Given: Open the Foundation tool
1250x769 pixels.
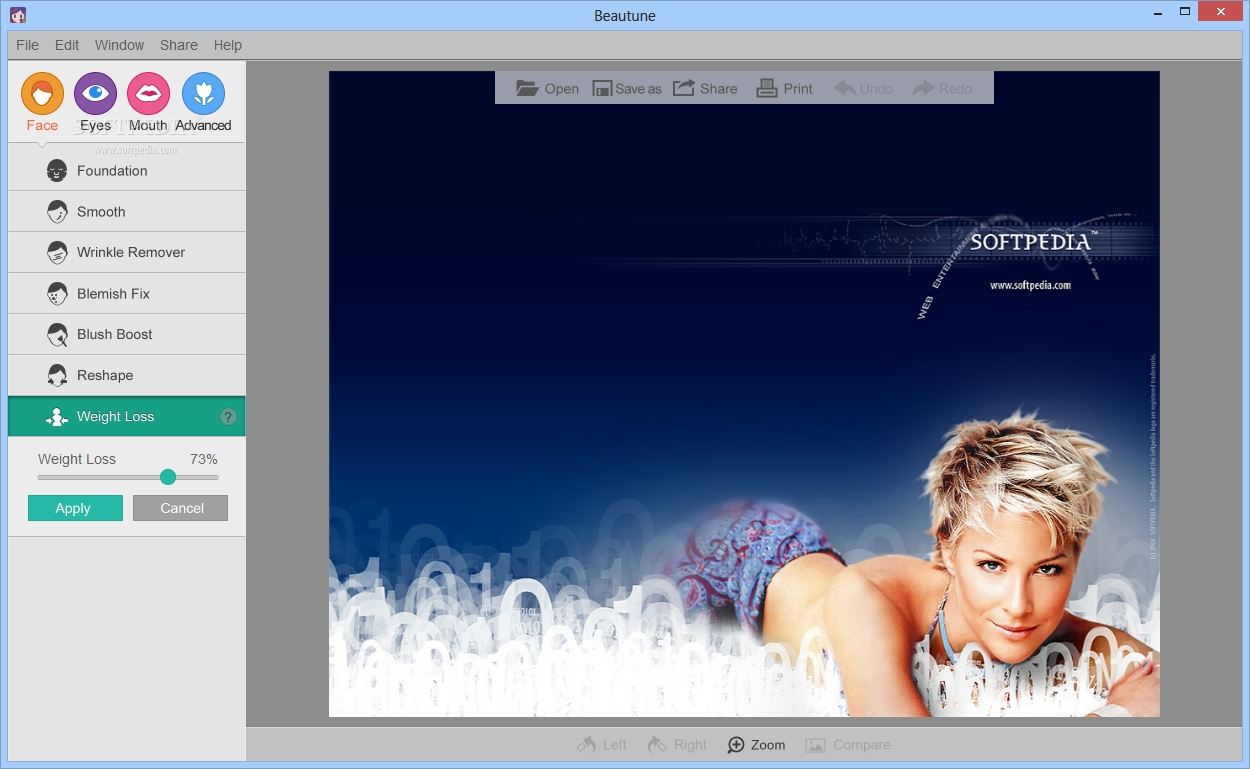Looking at the screenshot, I should coord(126,171).
